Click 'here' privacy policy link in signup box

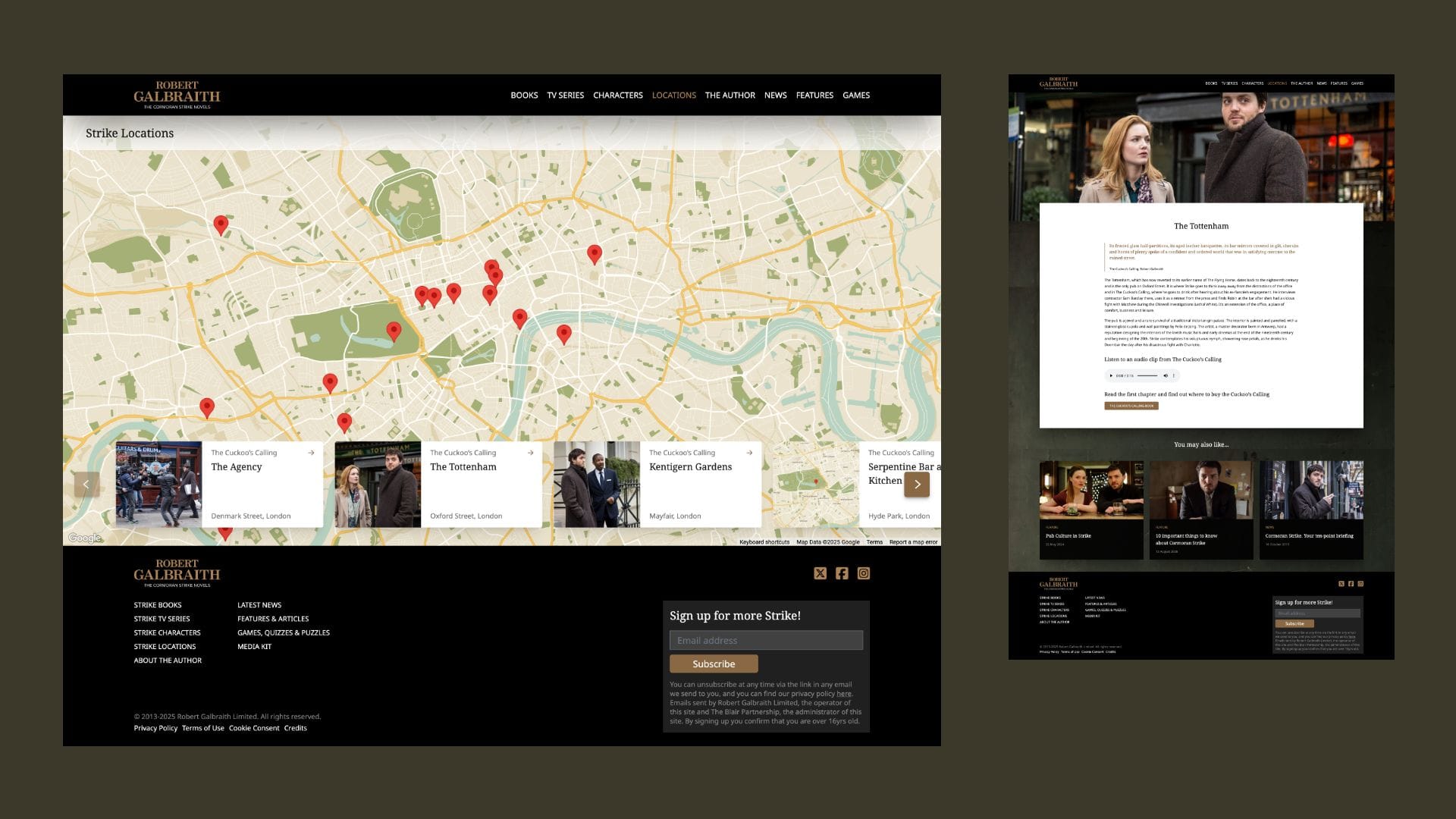pos(844,694)
